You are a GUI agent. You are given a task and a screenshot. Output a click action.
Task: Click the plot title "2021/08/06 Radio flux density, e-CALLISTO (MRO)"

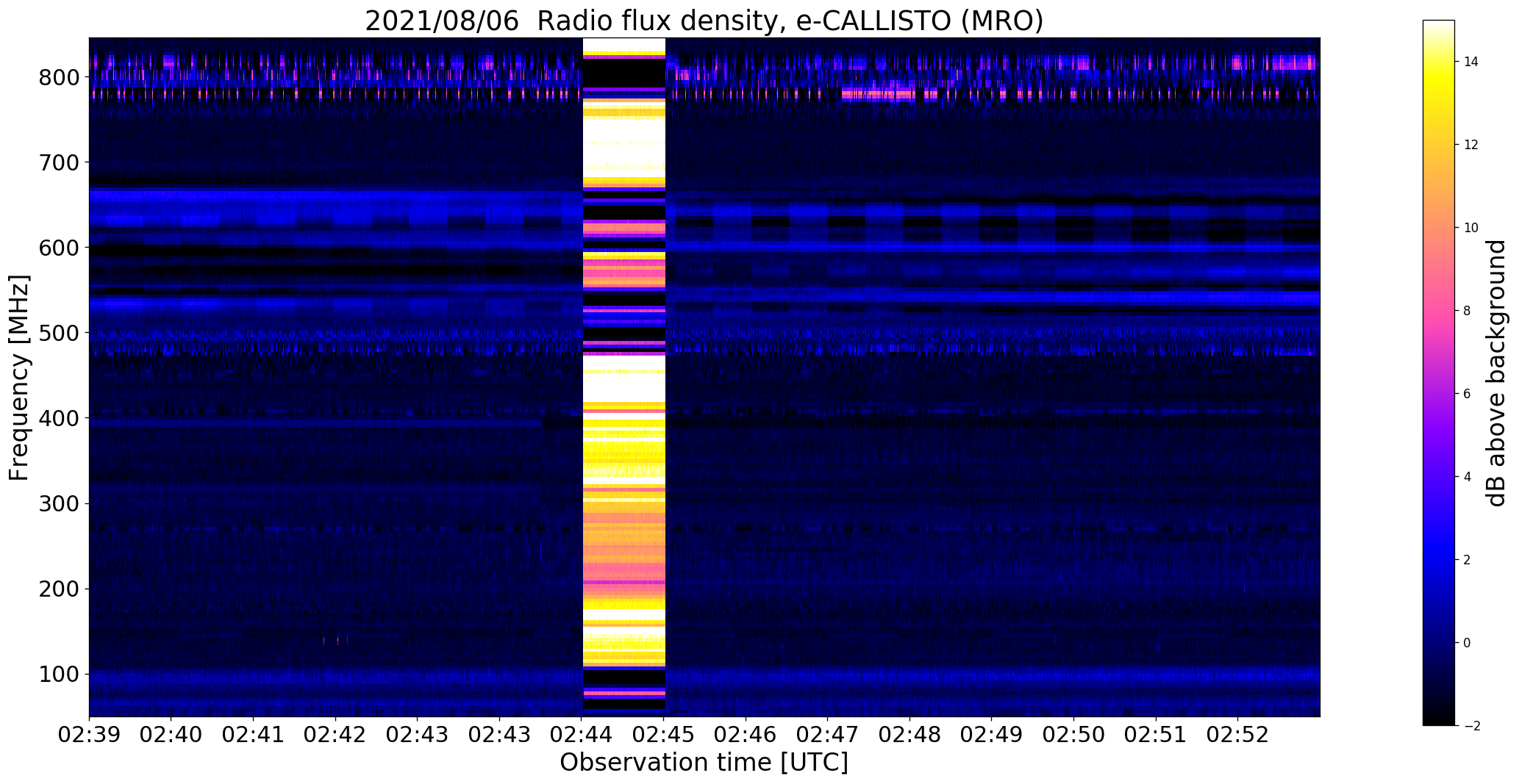[704, 21]
